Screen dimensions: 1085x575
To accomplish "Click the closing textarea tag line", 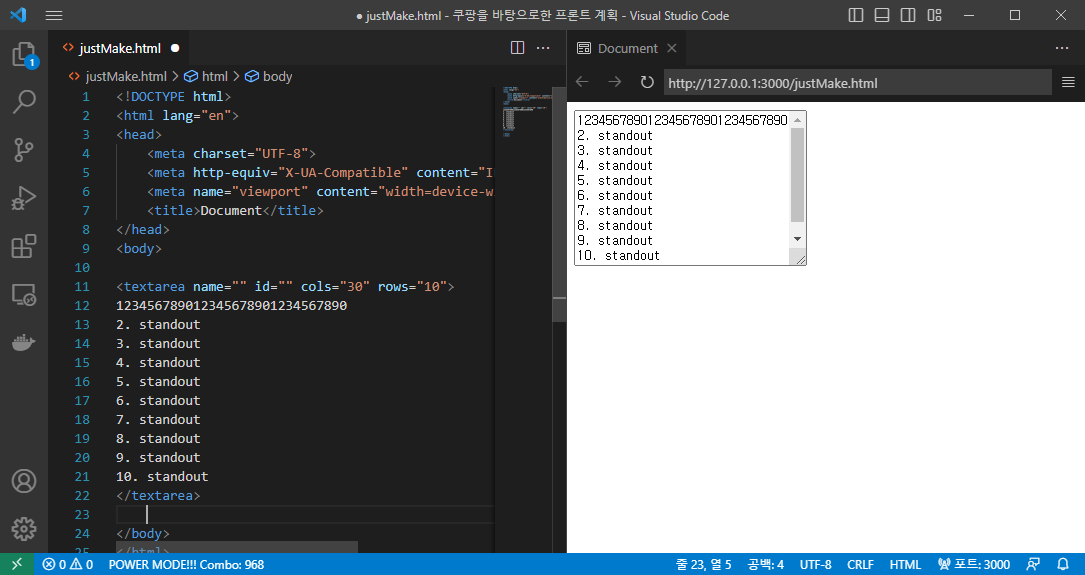I will point(158,495).
